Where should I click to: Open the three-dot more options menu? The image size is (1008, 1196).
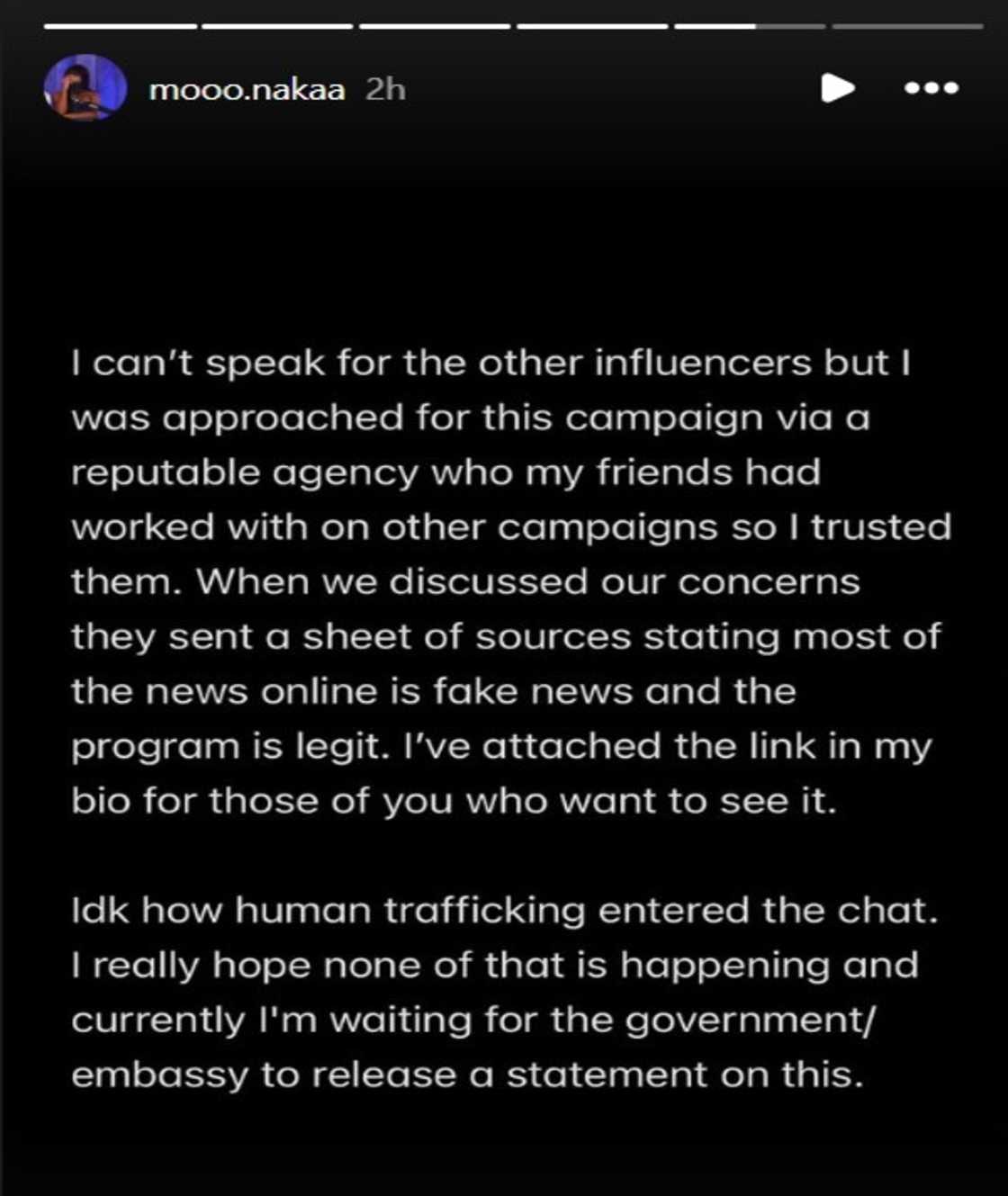click(931, 88)
